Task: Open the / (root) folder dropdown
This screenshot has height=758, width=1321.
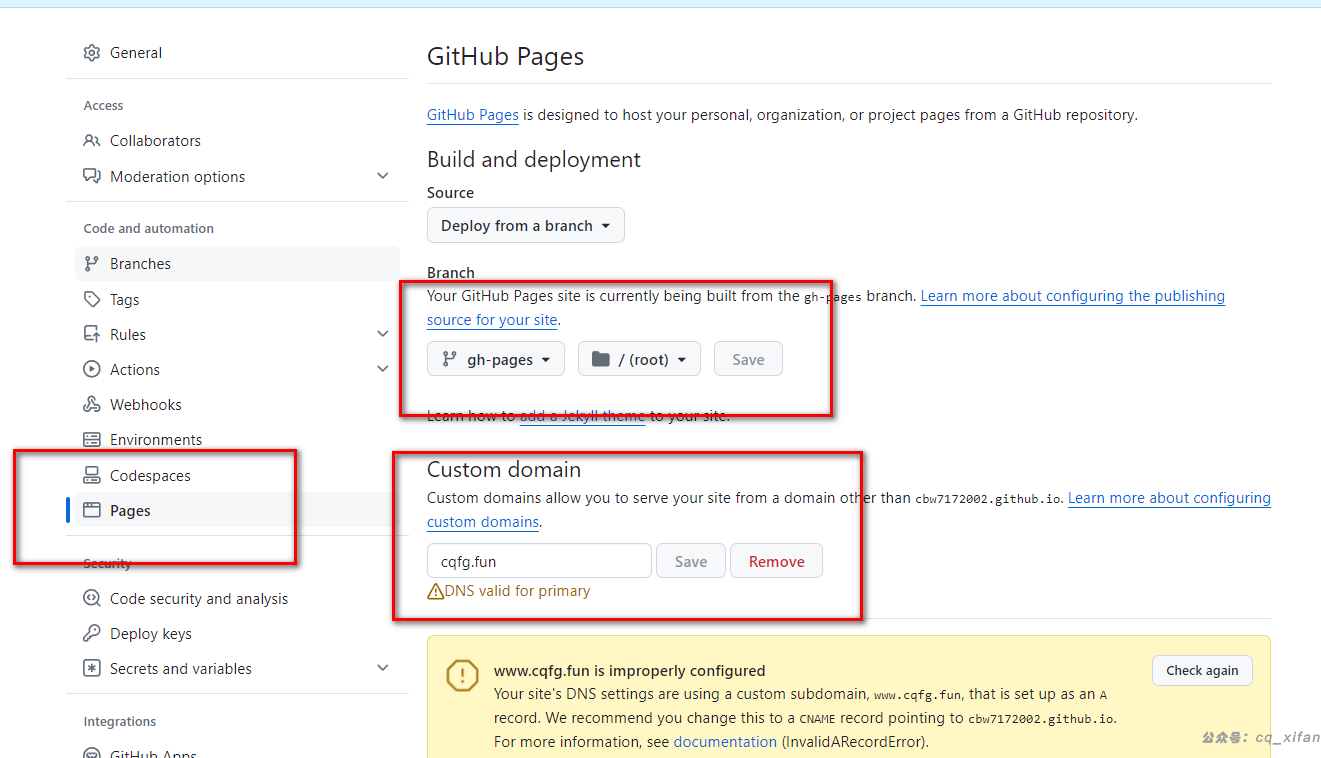Action: point(639,360)
